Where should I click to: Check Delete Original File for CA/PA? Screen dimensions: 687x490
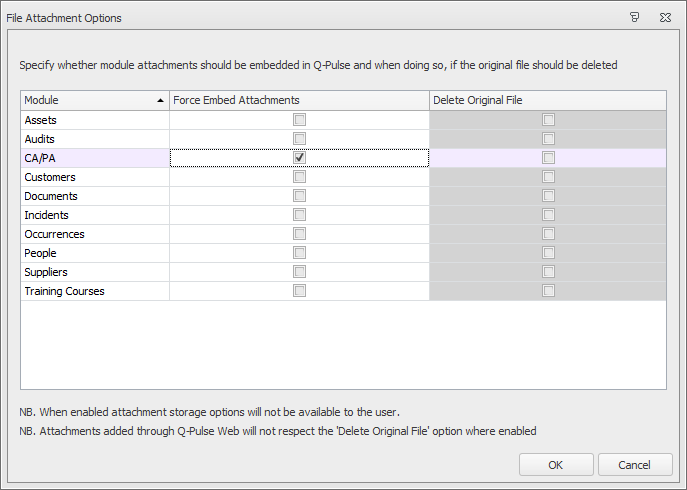(548, 158)
